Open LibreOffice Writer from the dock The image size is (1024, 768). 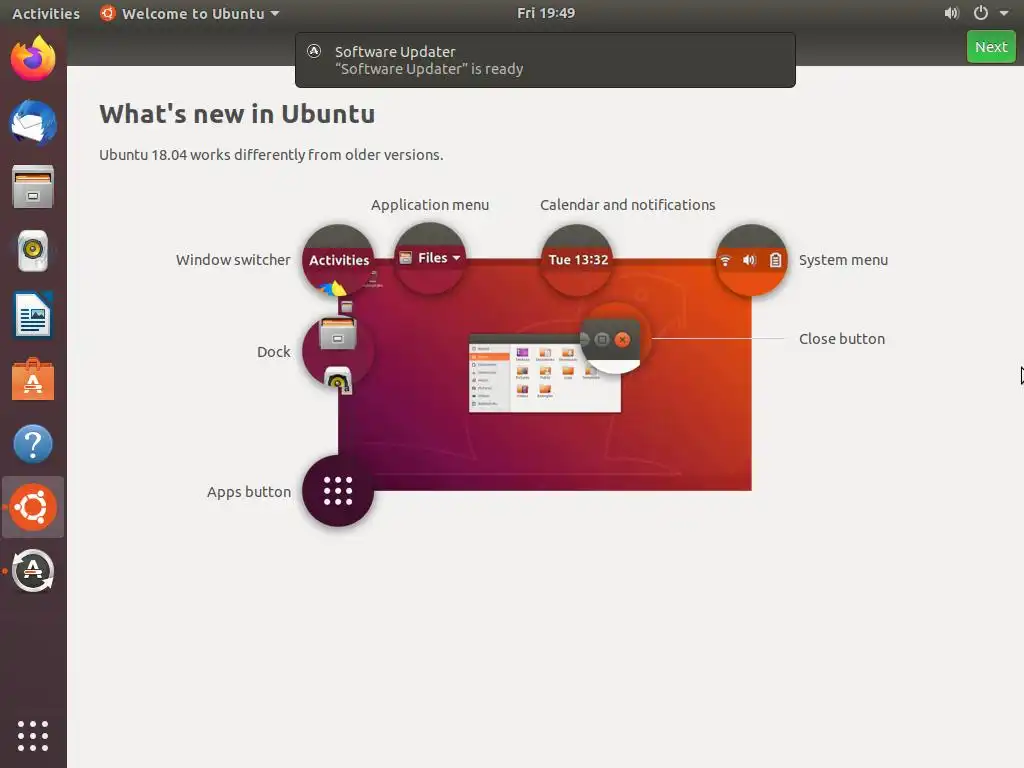click(x=33, y=315)
